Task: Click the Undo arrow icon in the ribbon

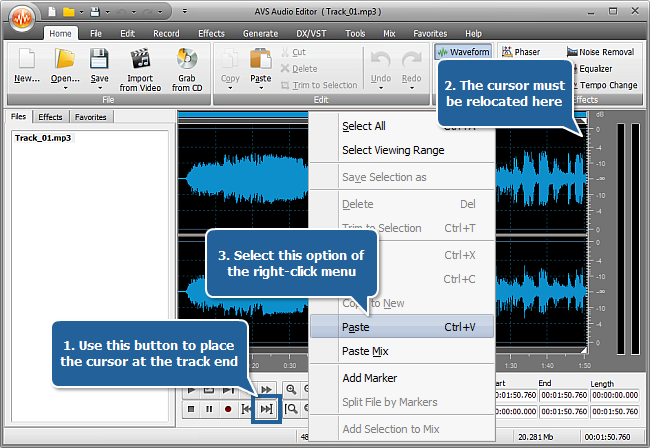Action: point(381,61)
